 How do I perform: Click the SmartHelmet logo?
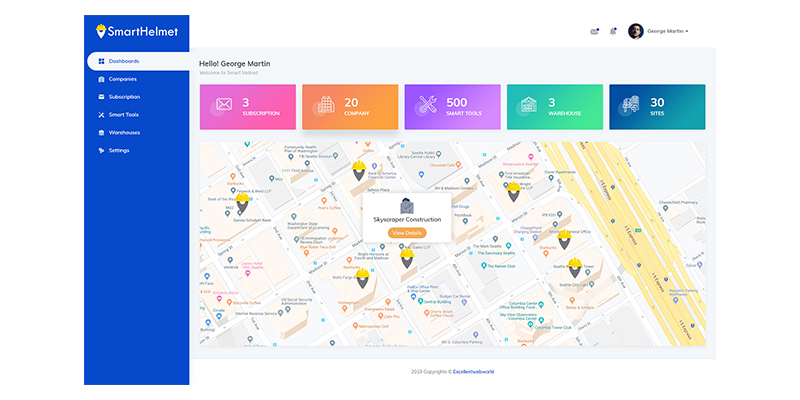click(x=137, y=31)
